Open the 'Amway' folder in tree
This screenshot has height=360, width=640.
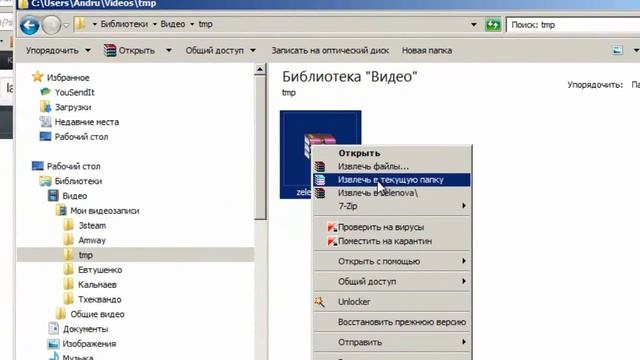coord(92,240)
